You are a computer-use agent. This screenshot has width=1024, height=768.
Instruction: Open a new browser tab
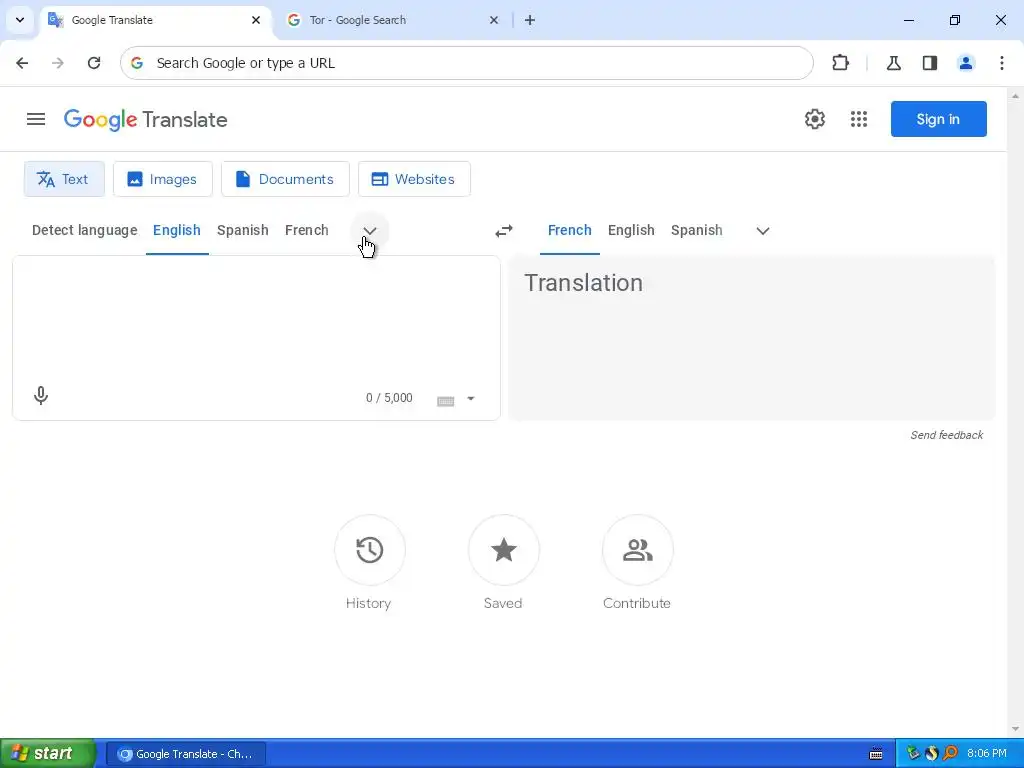point(530,20)
